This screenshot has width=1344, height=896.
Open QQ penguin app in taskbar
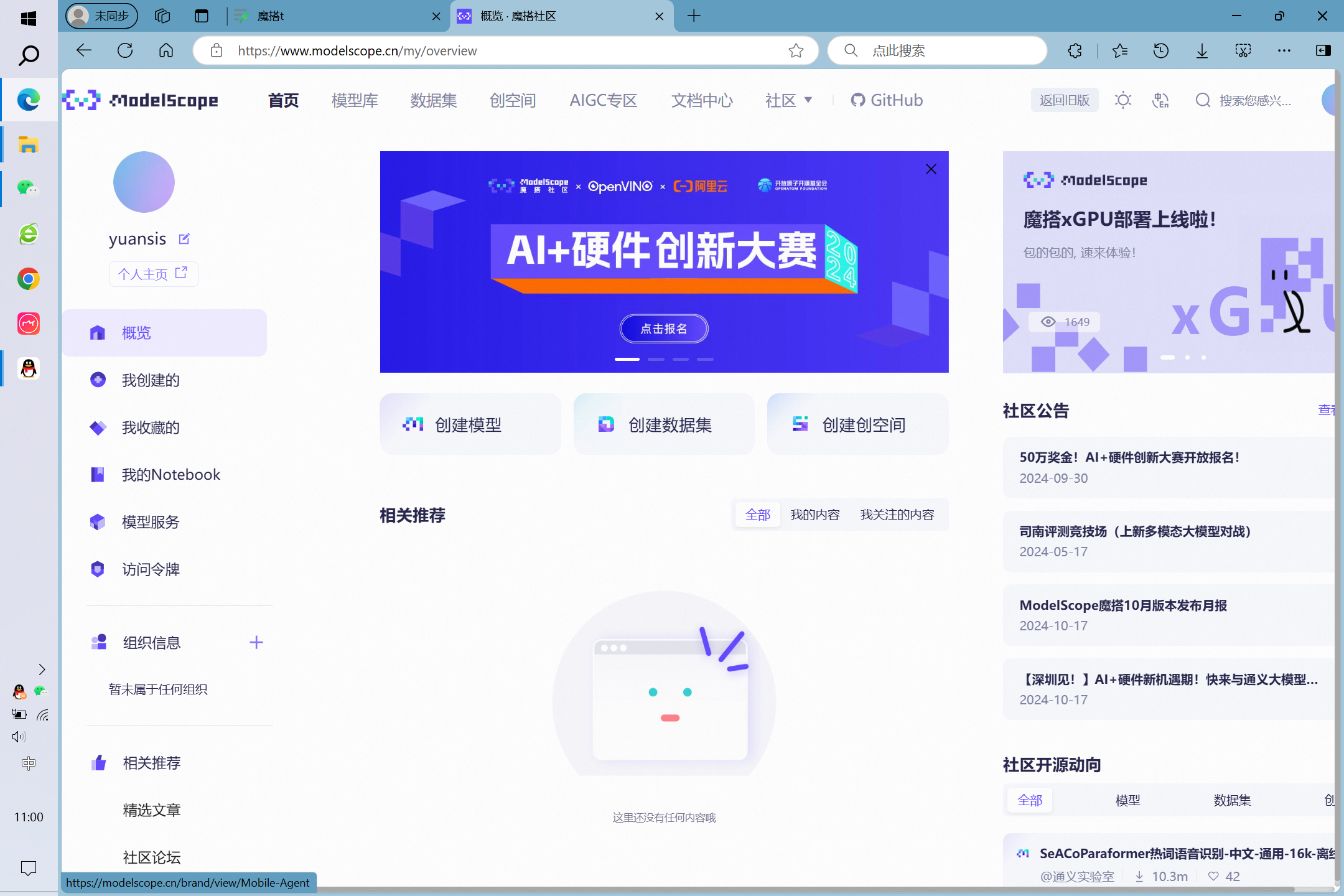pyautogui.click(x=29, y=368)
